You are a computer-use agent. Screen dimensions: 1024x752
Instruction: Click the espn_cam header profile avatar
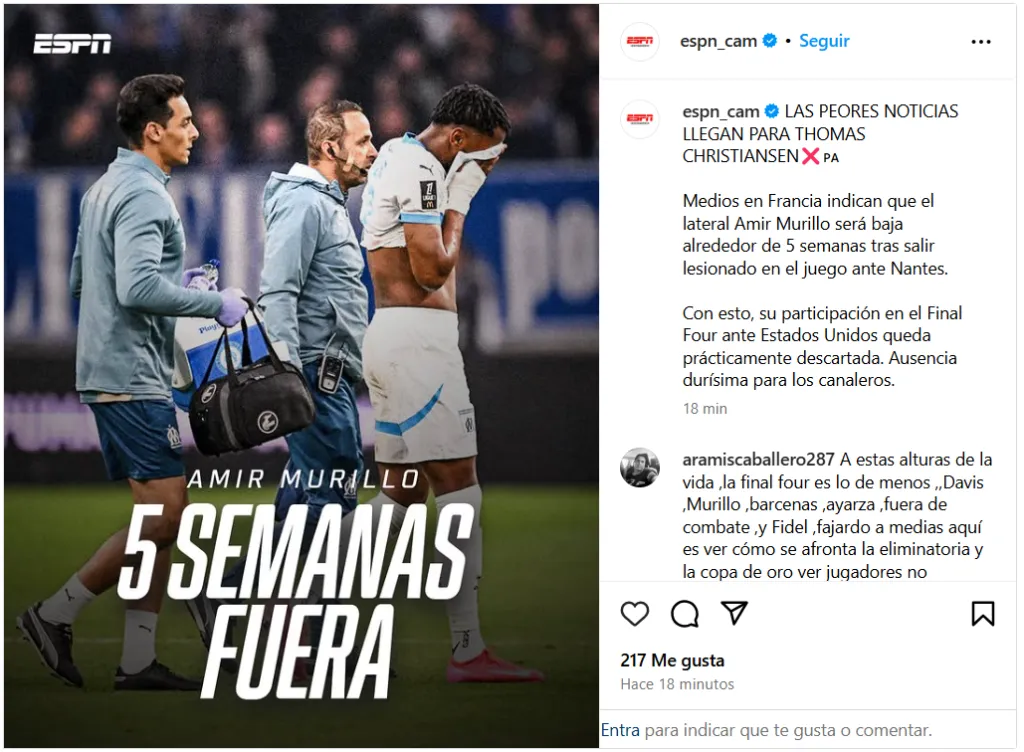click(639, 41)
